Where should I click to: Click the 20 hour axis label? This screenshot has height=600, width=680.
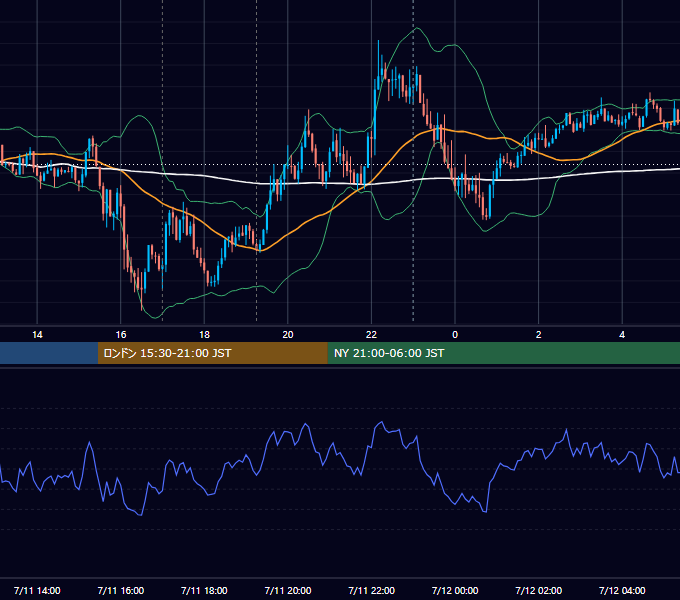click(x=288, y=335)
